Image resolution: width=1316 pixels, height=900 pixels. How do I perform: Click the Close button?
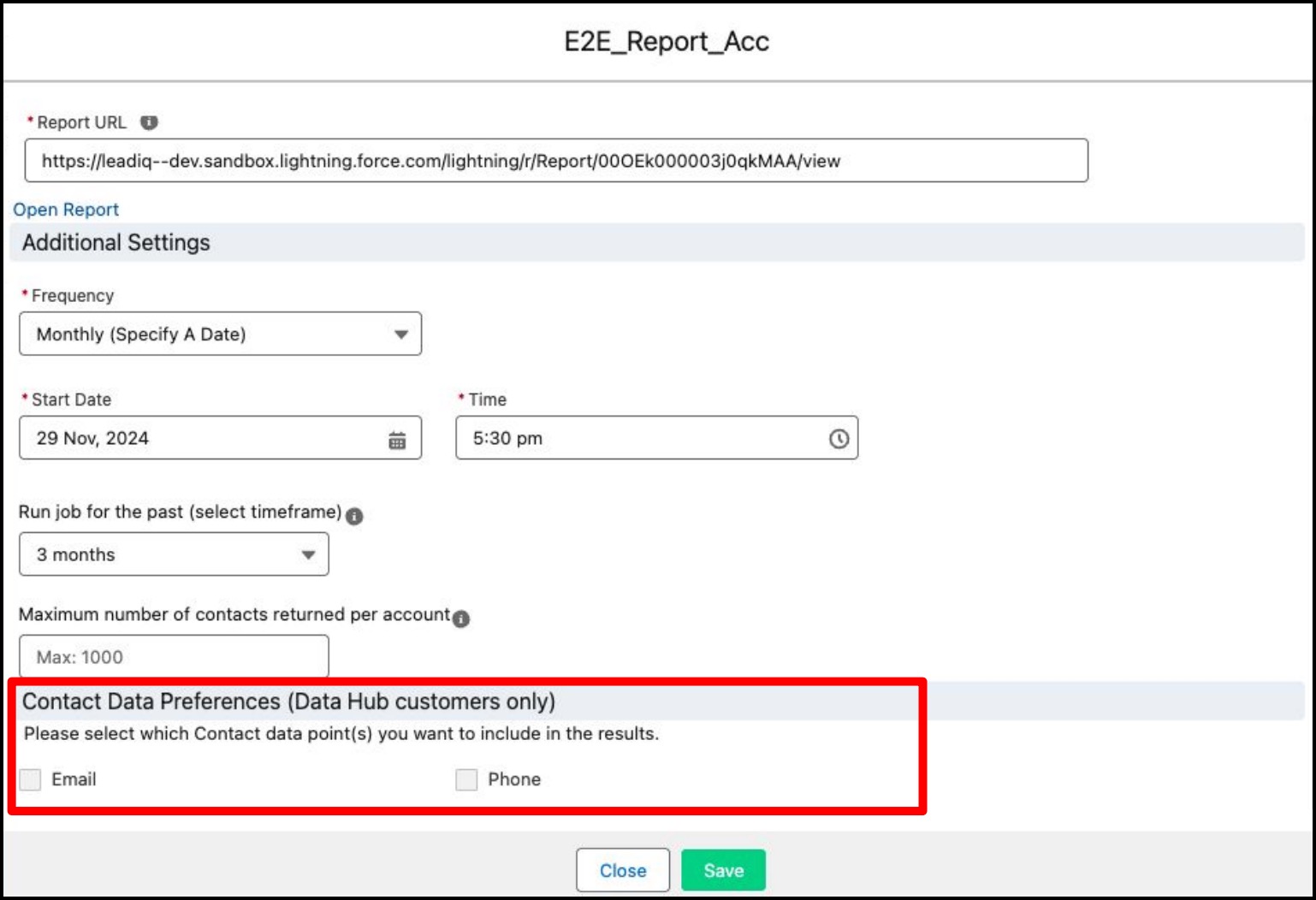tap(622, 870)
